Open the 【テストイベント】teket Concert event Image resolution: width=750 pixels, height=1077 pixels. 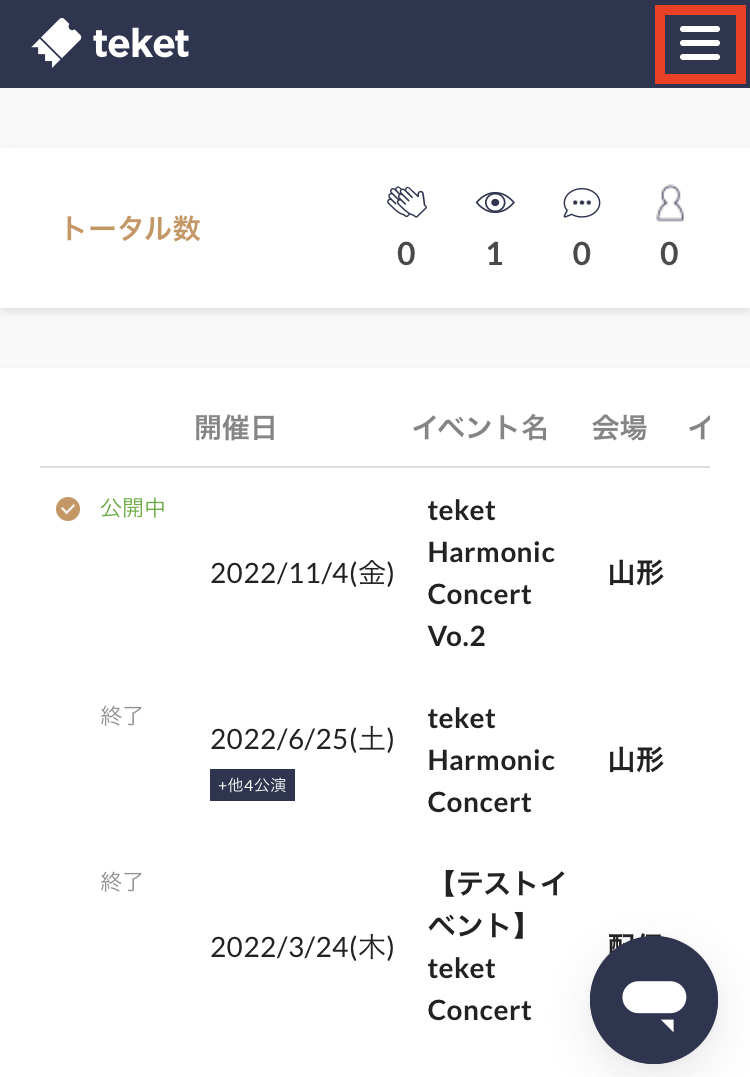pyautogui.click(x=496, y=946)
